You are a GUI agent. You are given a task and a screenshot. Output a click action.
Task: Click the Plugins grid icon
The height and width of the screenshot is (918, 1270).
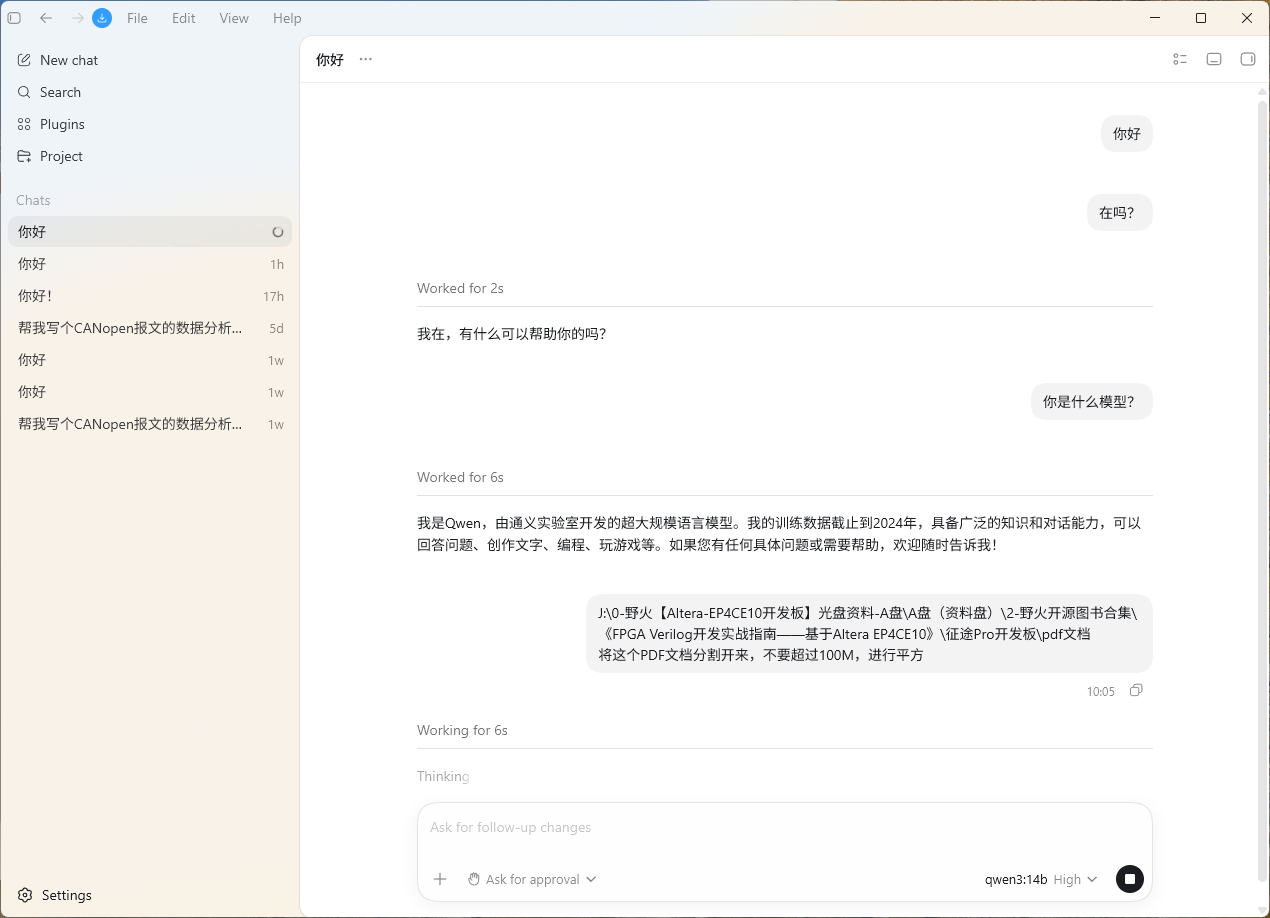pos(24,124)
